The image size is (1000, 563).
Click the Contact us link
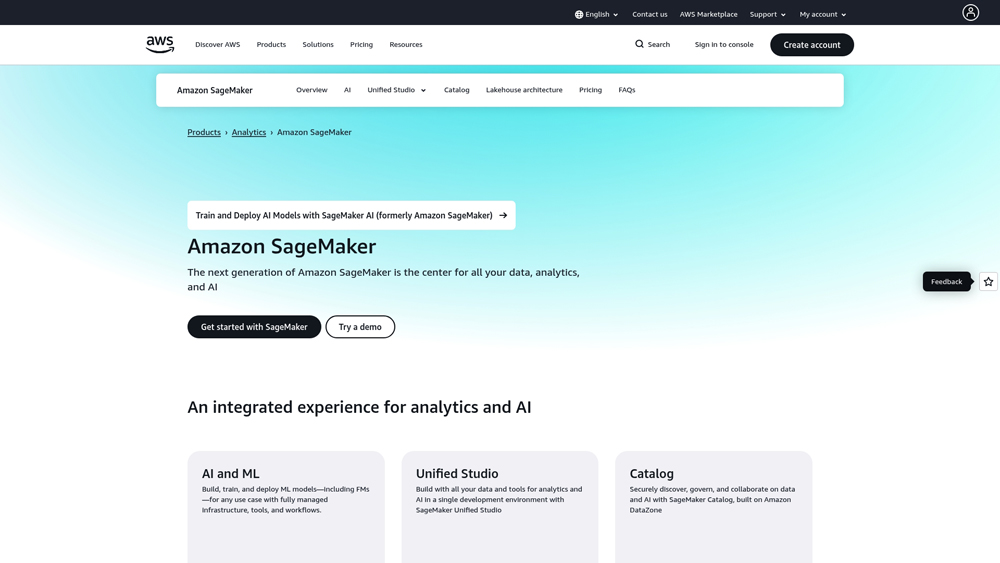pyautogui.click(x=649, y=14)
